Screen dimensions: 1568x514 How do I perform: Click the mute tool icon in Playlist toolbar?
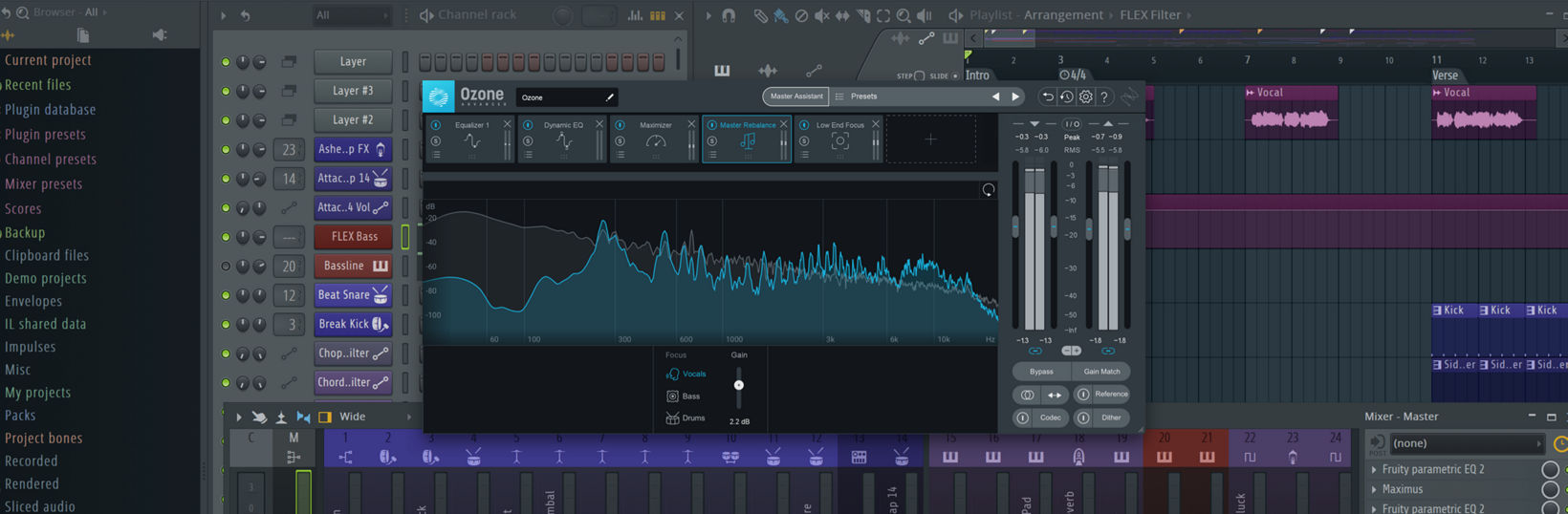pos(821,15)
